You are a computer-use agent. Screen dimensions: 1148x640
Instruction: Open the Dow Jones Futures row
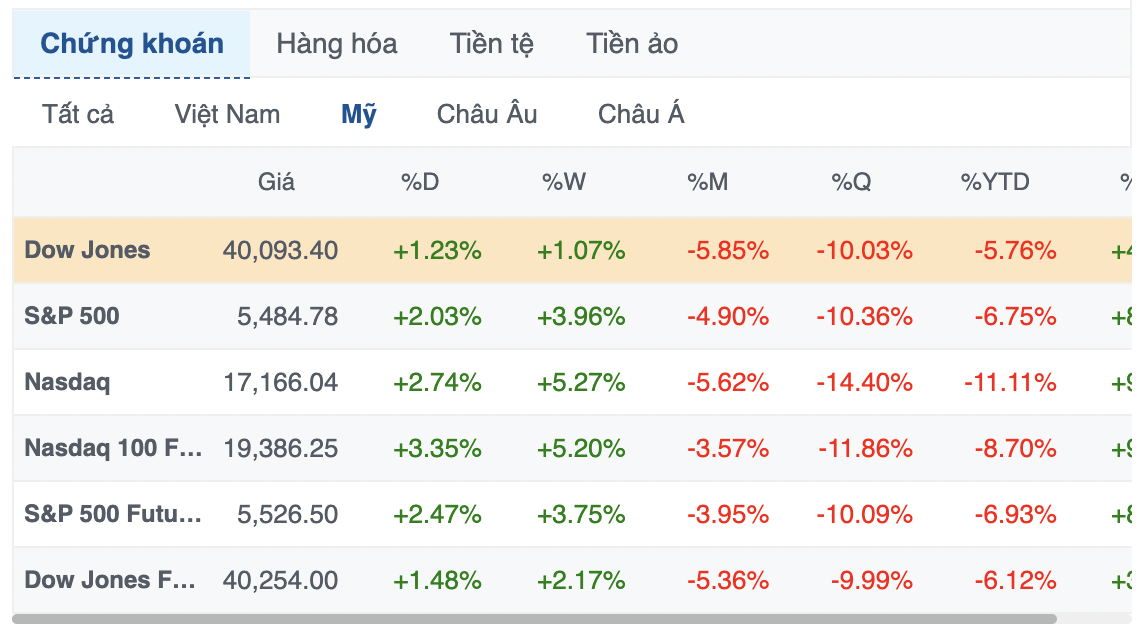click(x=573, y=580)
